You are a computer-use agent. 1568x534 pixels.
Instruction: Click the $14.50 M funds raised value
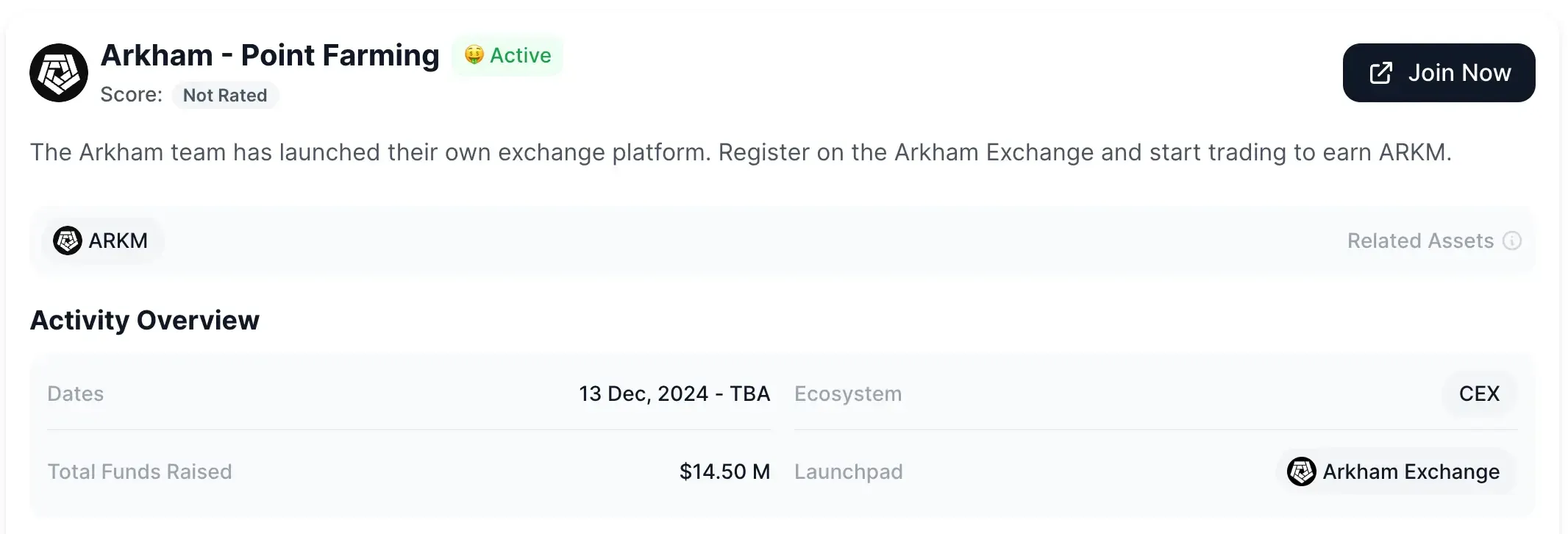[x=724, y=471]
